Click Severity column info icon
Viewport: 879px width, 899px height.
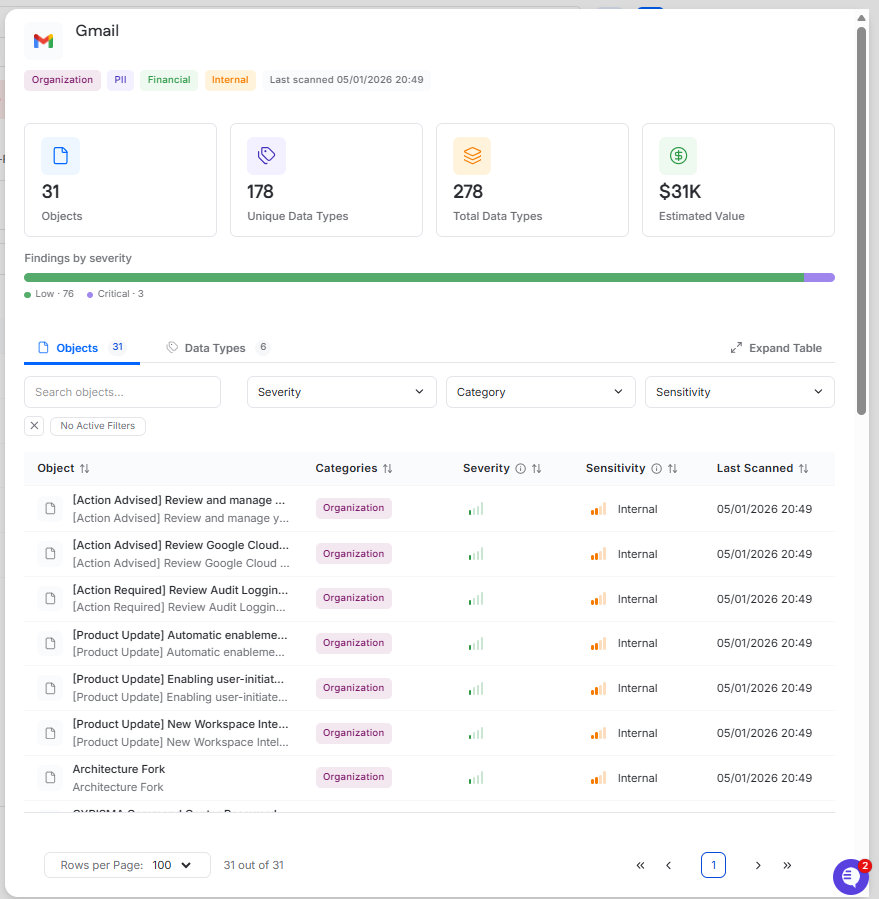(521, 468)
